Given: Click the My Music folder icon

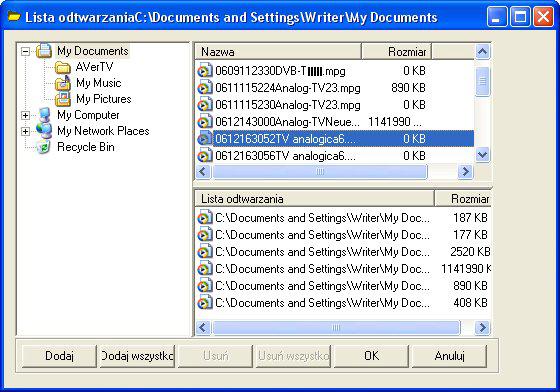Looking at the screenshot, I should [x=63, y=83].
